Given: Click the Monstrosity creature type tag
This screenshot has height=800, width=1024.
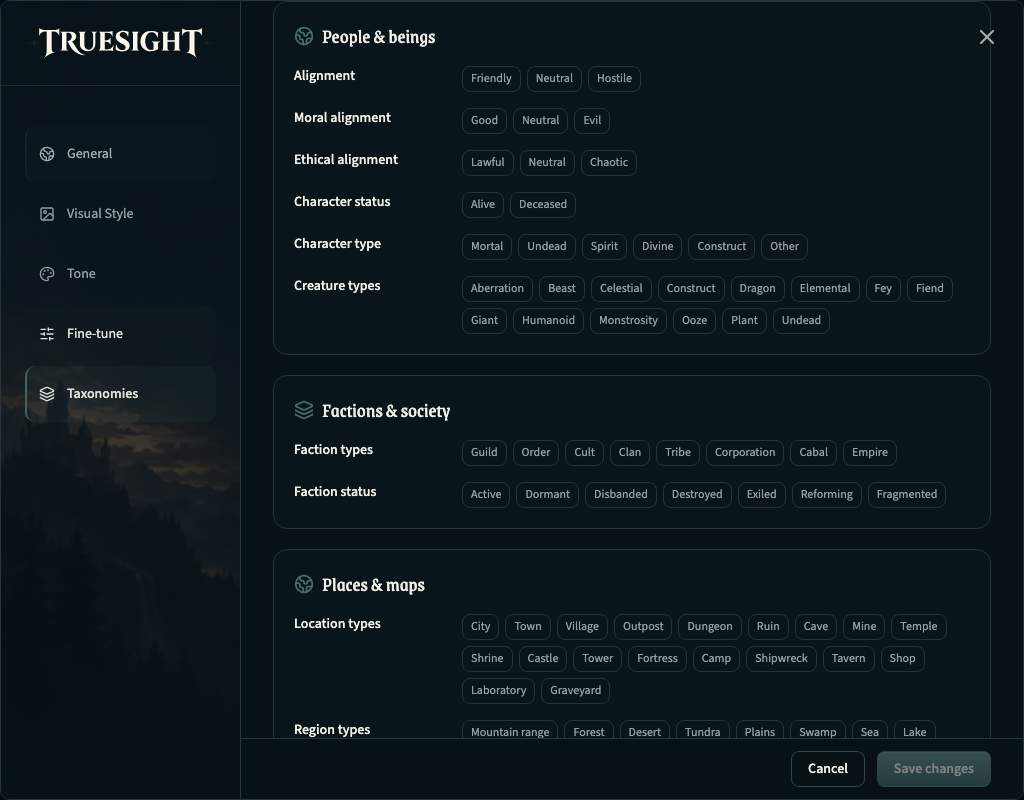Looking at the screenshot, I should coord(628,321).
